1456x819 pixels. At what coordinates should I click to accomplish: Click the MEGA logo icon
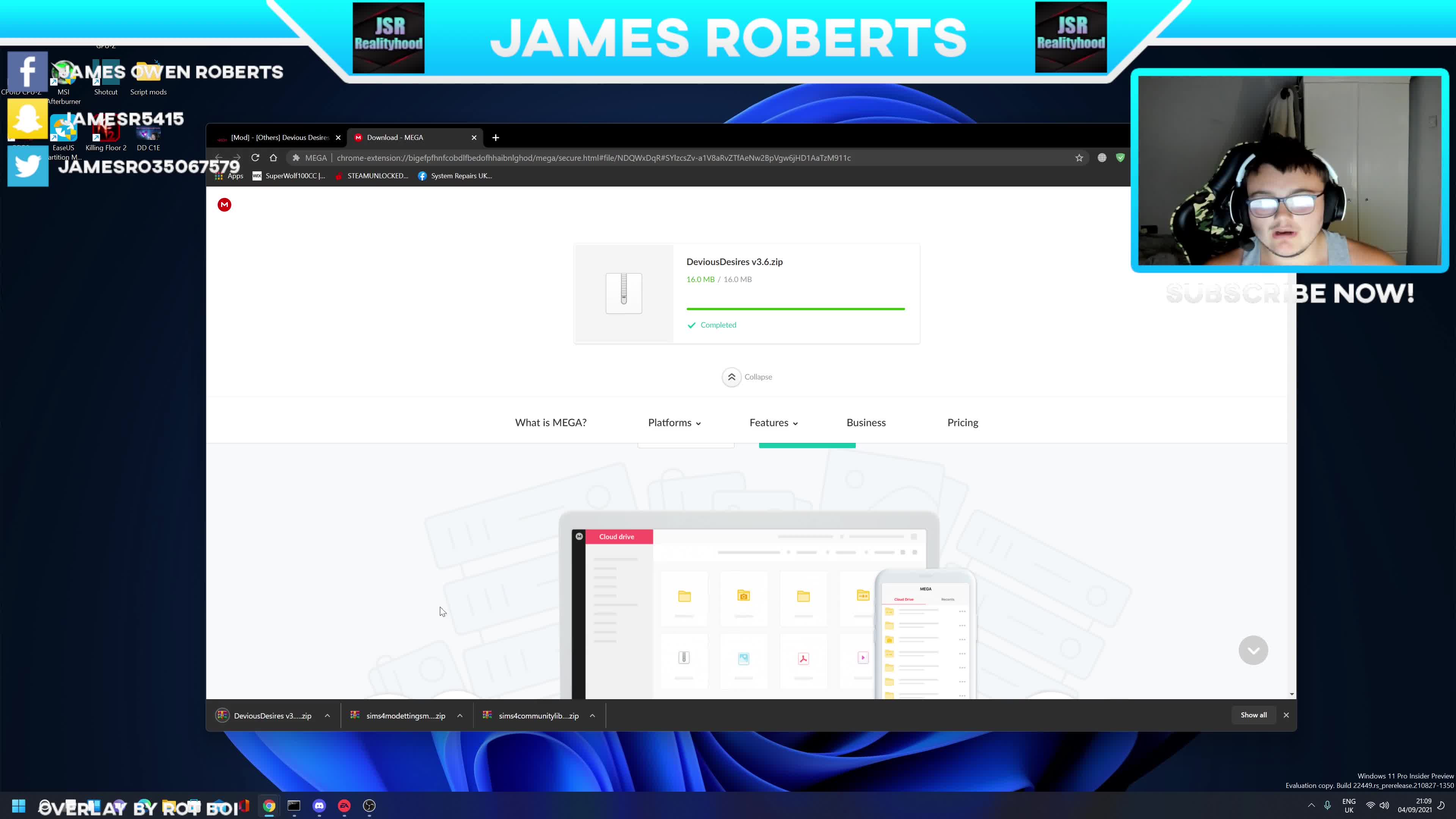coord(224,205)
